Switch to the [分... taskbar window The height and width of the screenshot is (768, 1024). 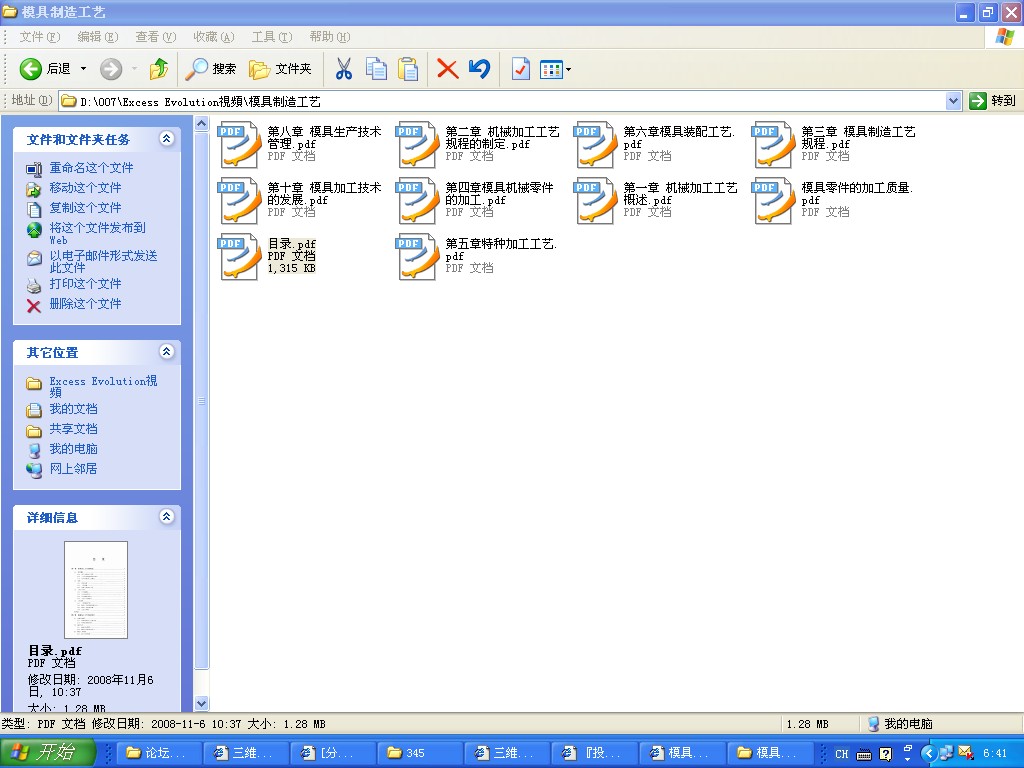[x=332, y=752]
